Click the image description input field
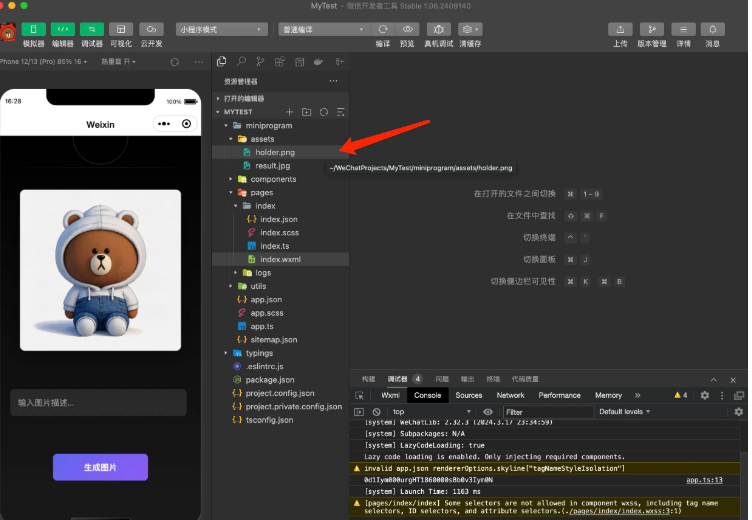 98,402
